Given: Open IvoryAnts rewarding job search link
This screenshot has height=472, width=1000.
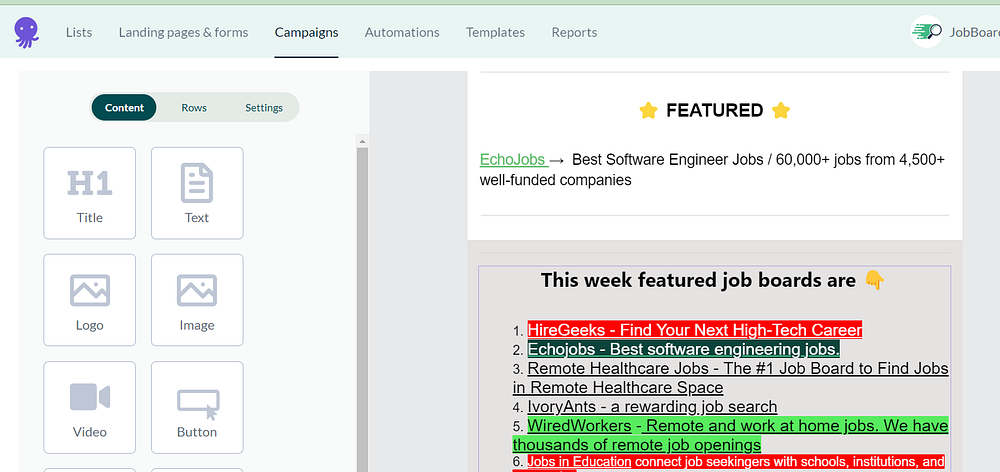Looking at the screenshot, I should pyautogui.click(x=652, y=406).
